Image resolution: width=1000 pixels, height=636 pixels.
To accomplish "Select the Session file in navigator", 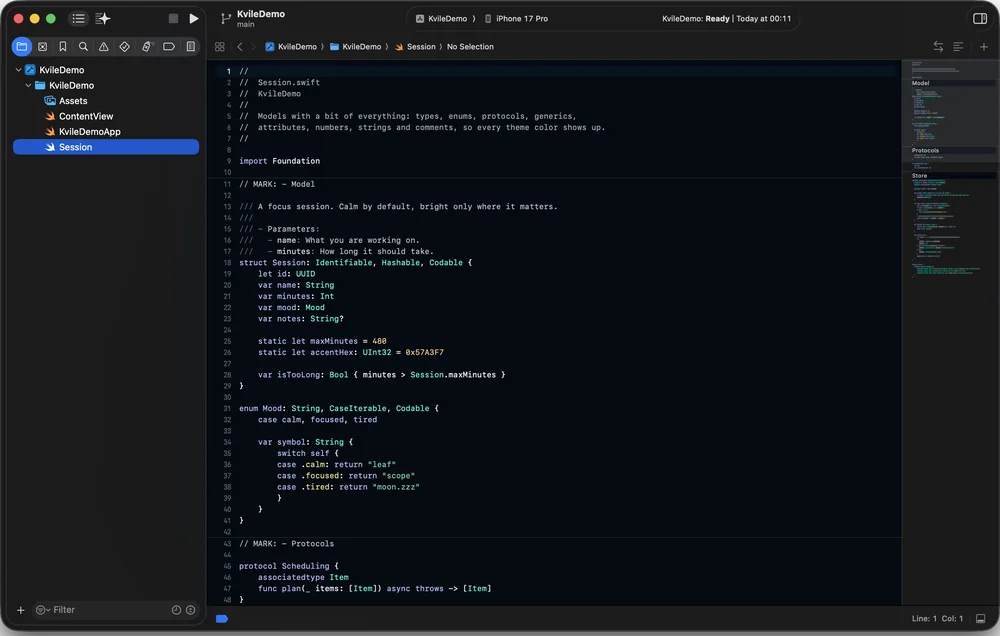I will [106, 147].
